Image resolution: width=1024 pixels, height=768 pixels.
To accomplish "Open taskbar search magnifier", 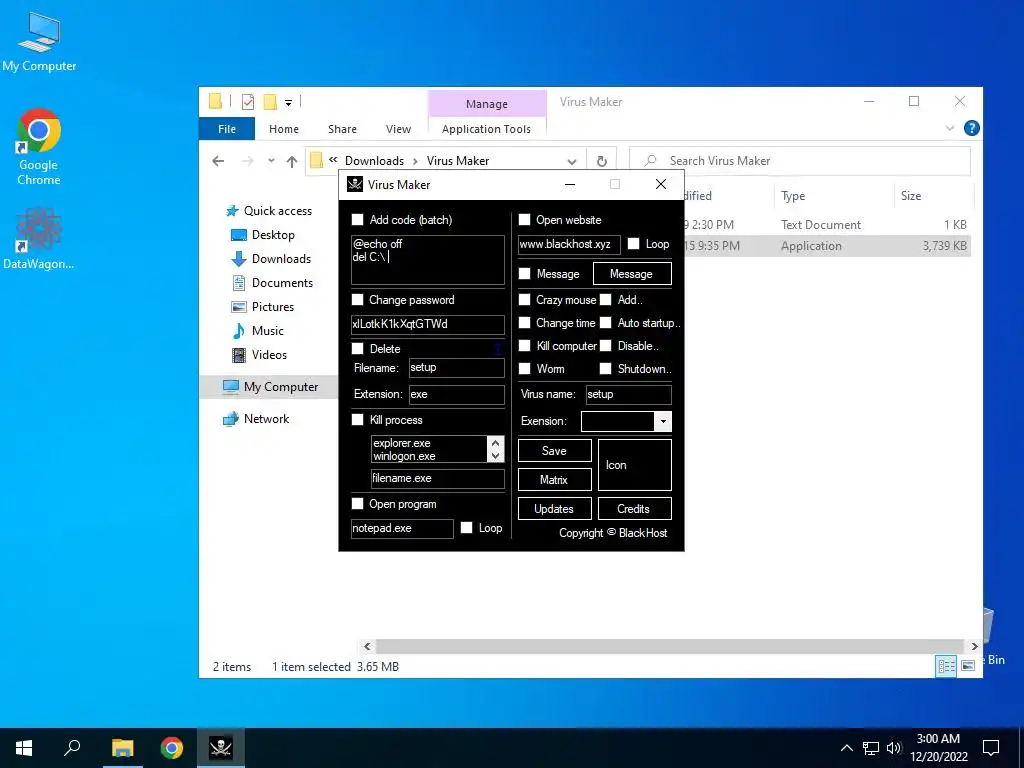I will [72, 748].
